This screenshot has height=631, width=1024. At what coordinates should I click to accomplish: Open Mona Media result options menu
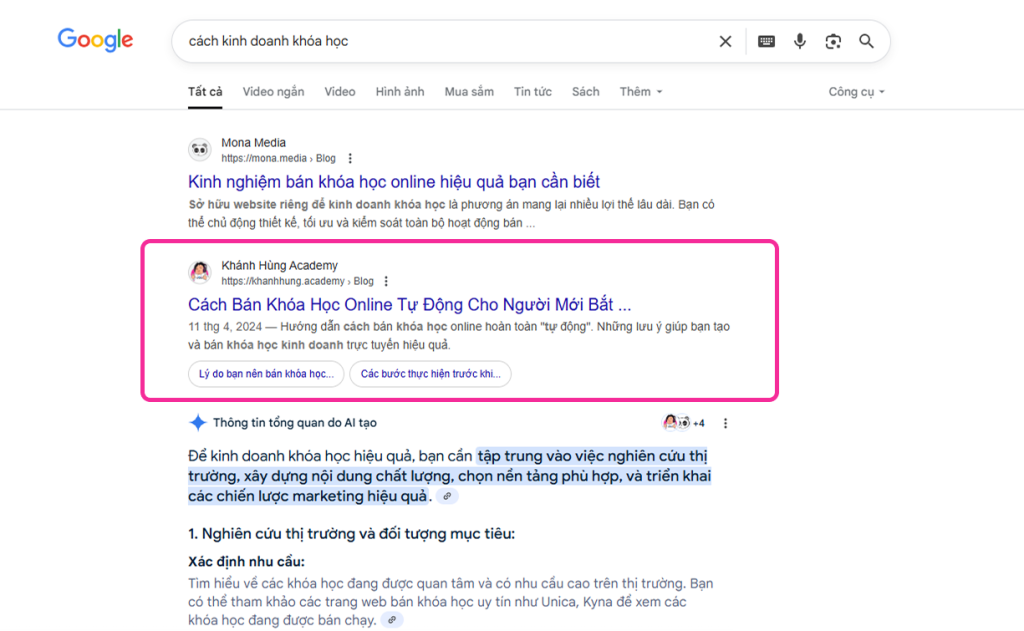point(350,158)
